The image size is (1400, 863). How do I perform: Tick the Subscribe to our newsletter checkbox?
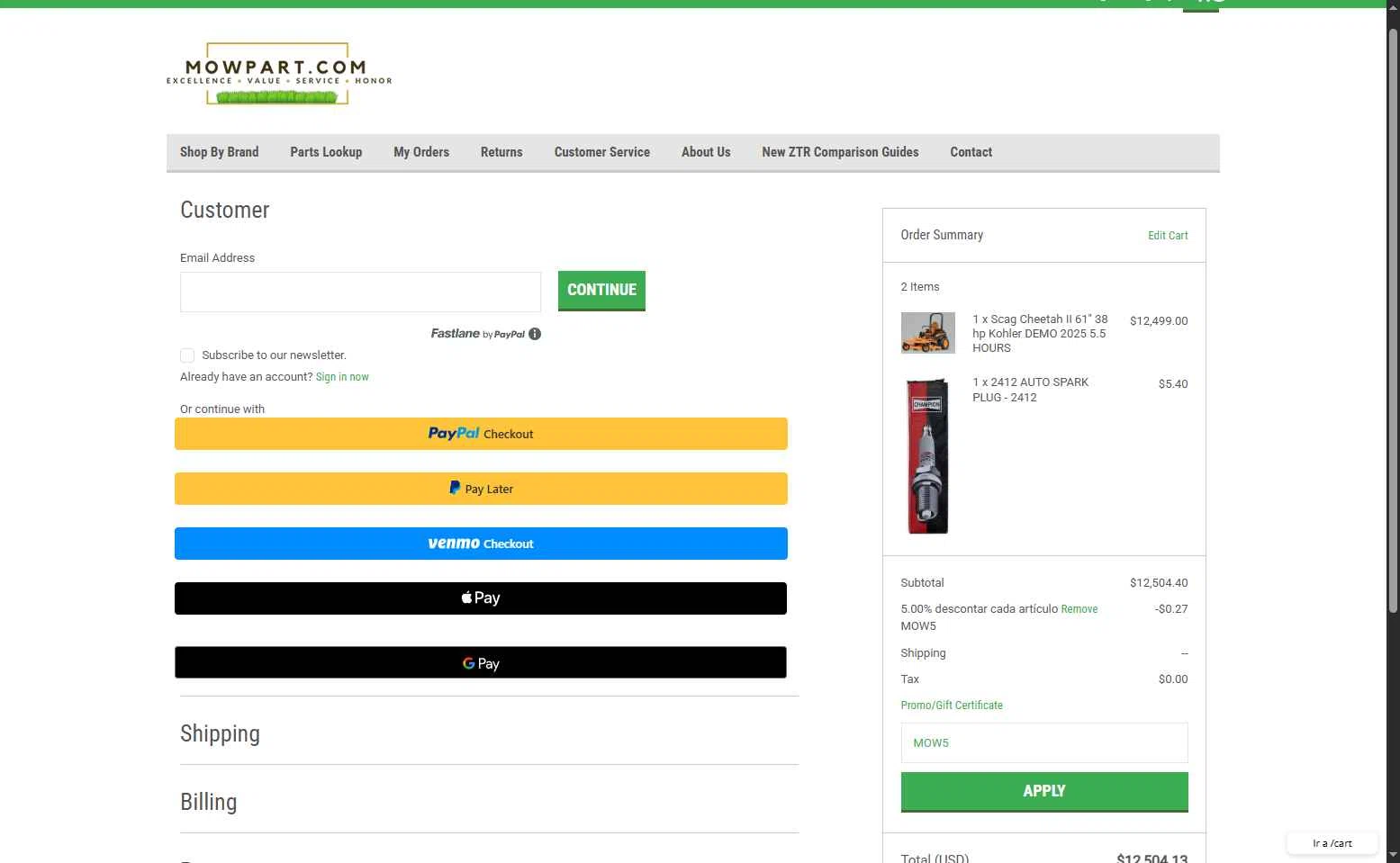pos(187,355)
